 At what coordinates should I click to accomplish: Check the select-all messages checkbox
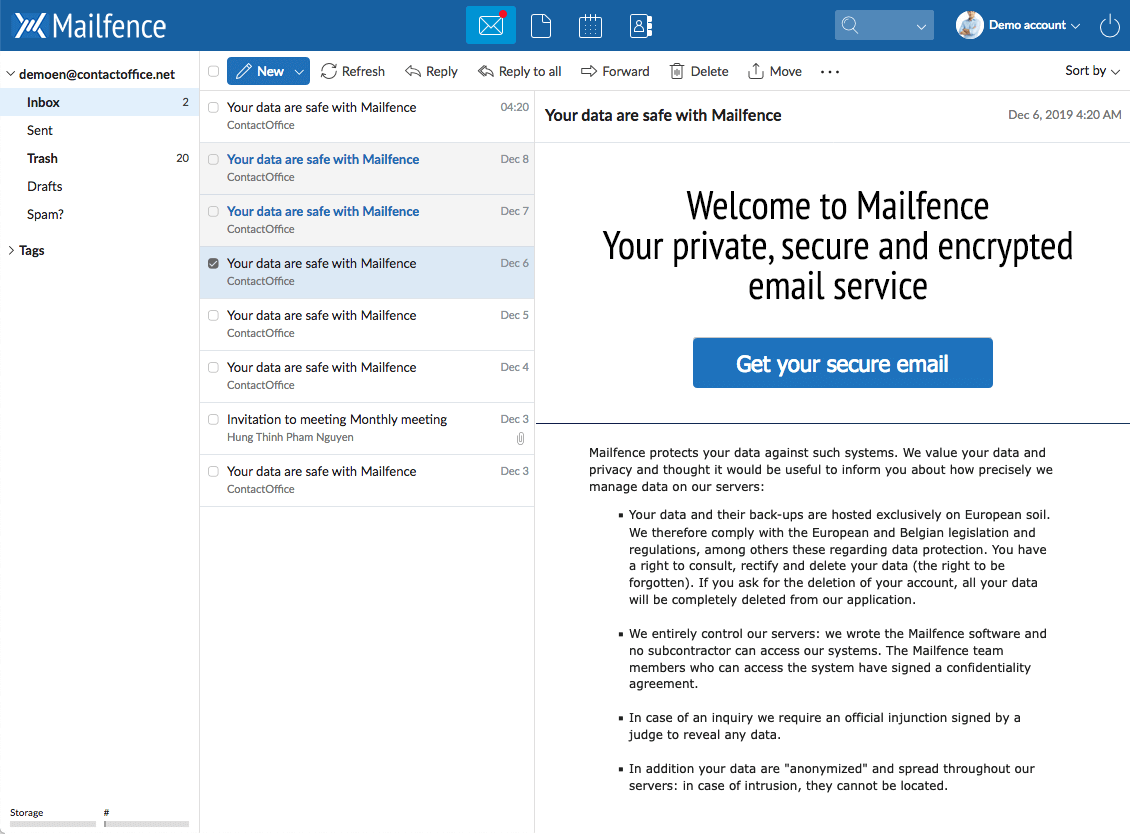[213, 71]
